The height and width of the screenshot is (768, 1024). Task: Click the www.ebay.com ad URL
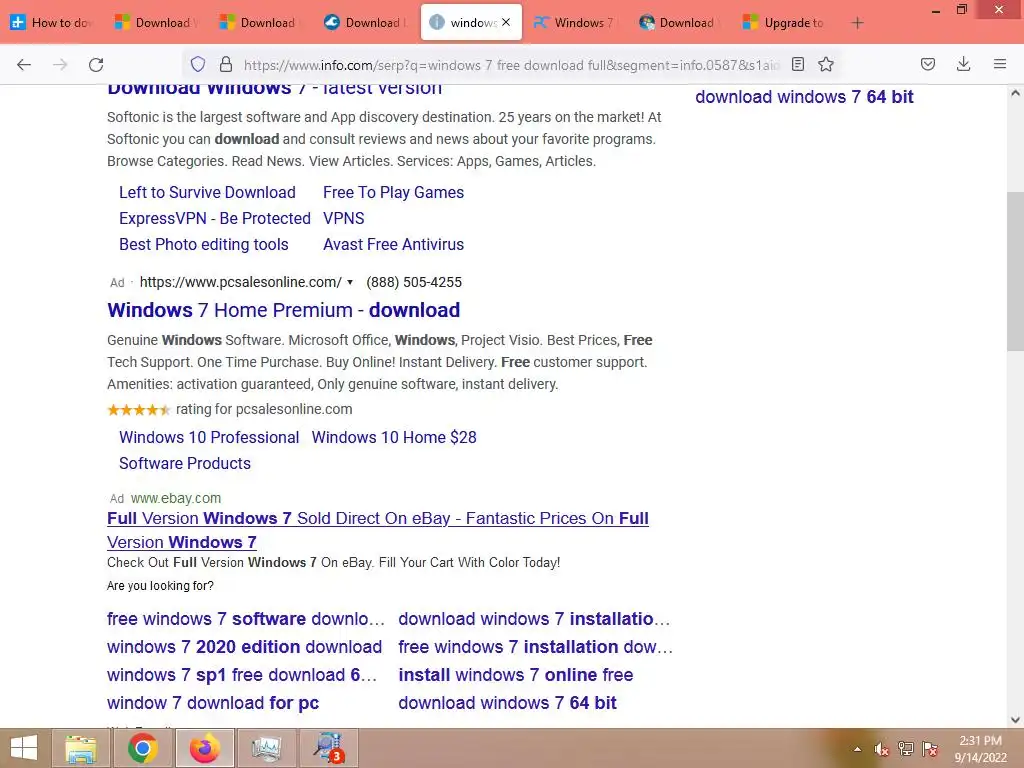(x=176, y=498)
